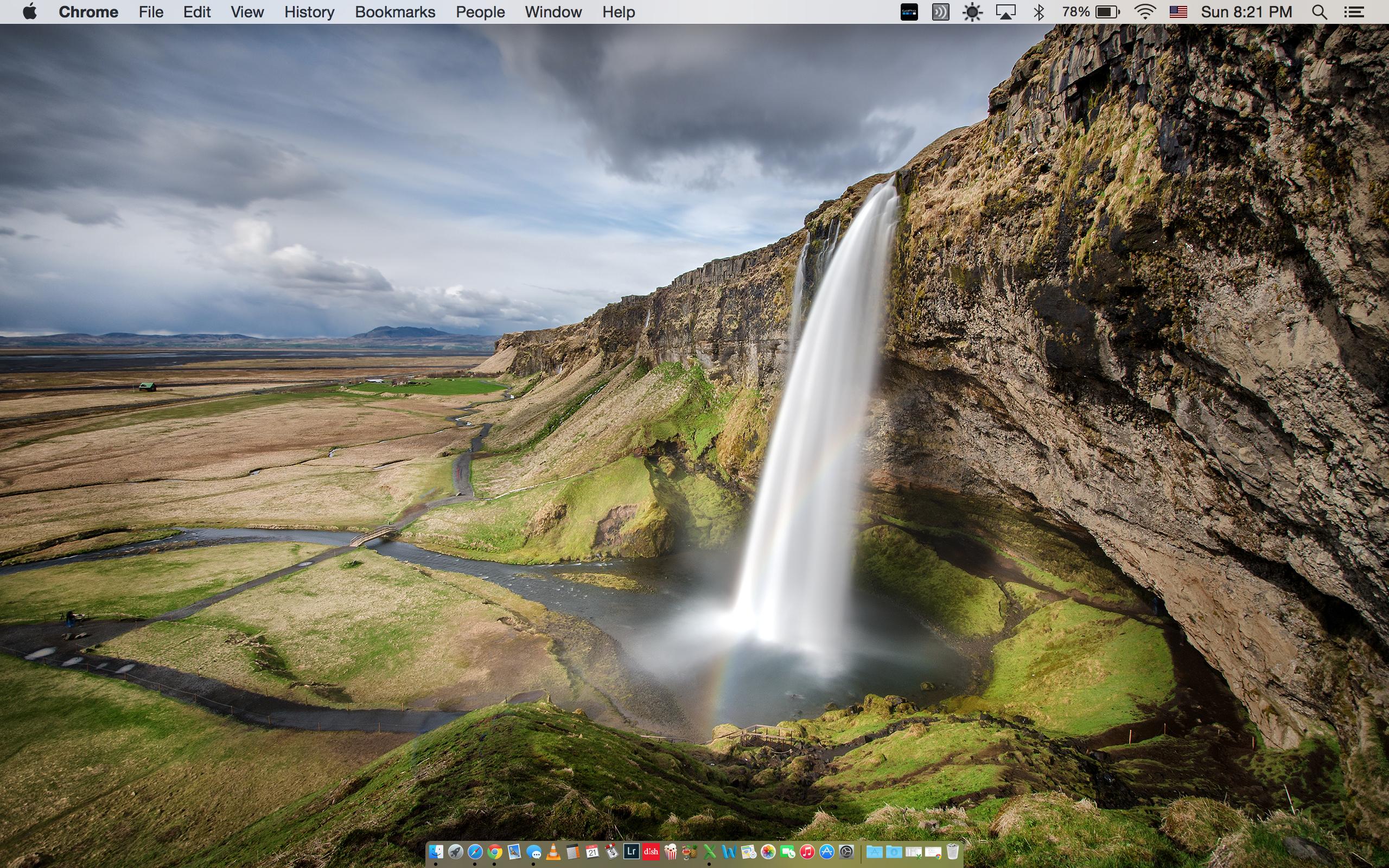Open Google Chrome from the Dock

point(494,852)
